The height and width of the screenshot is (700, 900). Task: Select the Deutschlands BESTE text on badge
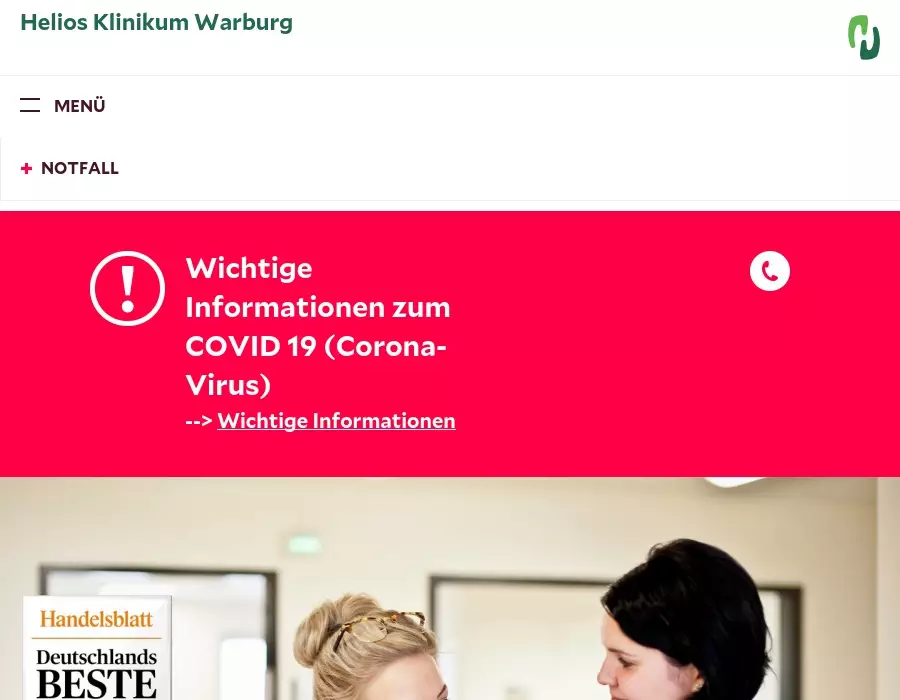click(96, 674)
